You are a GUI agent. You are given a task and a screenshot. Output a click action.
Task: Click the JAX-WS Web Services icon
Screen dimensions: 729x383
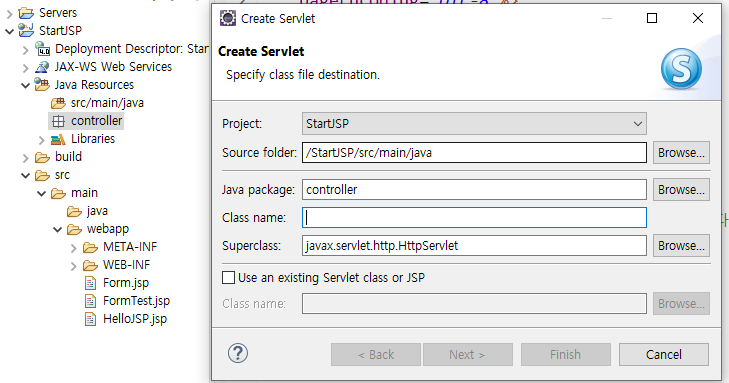tap(42, 67)
